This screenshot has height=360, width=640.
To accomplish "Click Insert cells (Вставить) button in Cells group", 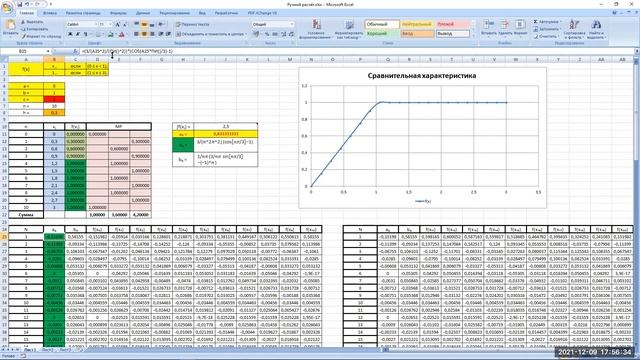I will point(489,28).
